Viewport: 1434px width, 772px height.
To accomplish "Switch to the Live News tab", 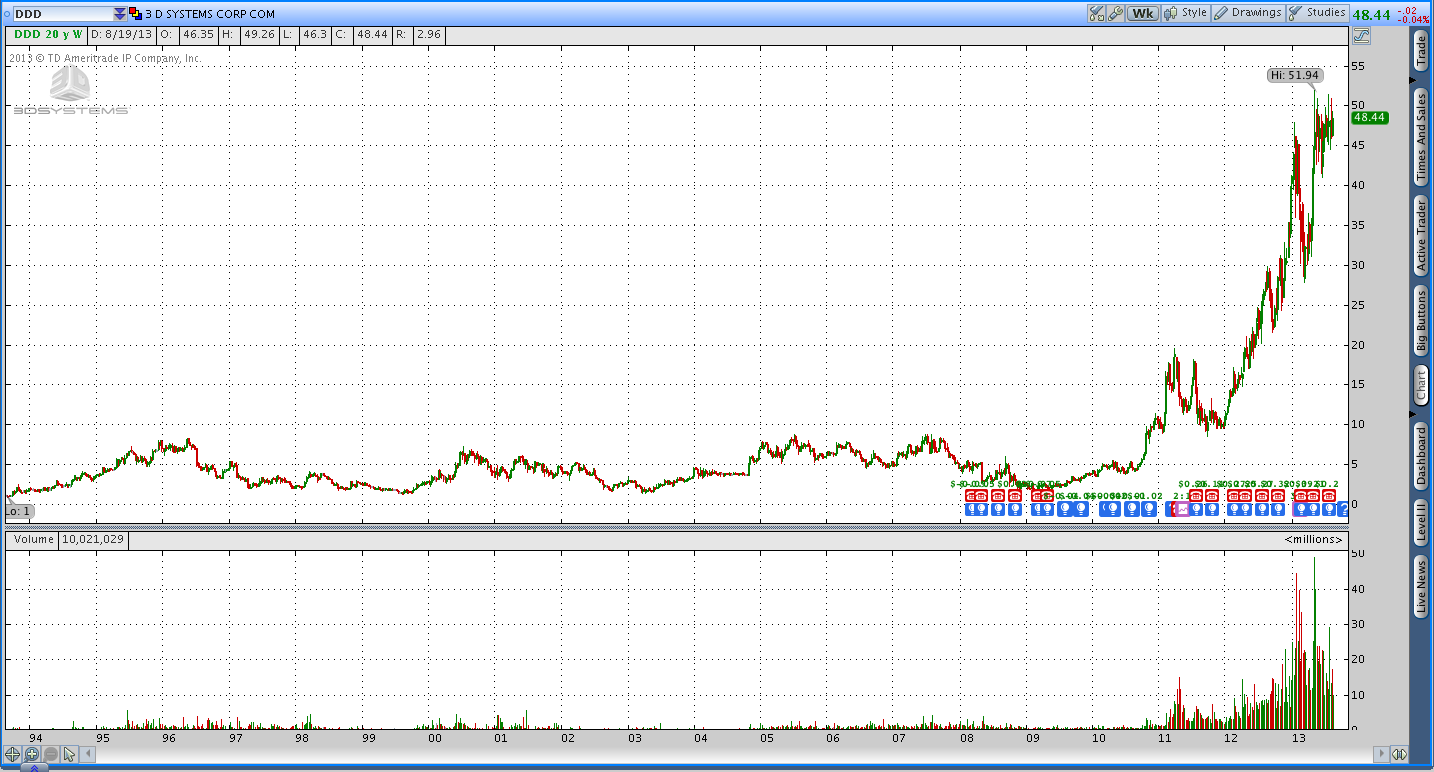I will (x=1421, y=587).
